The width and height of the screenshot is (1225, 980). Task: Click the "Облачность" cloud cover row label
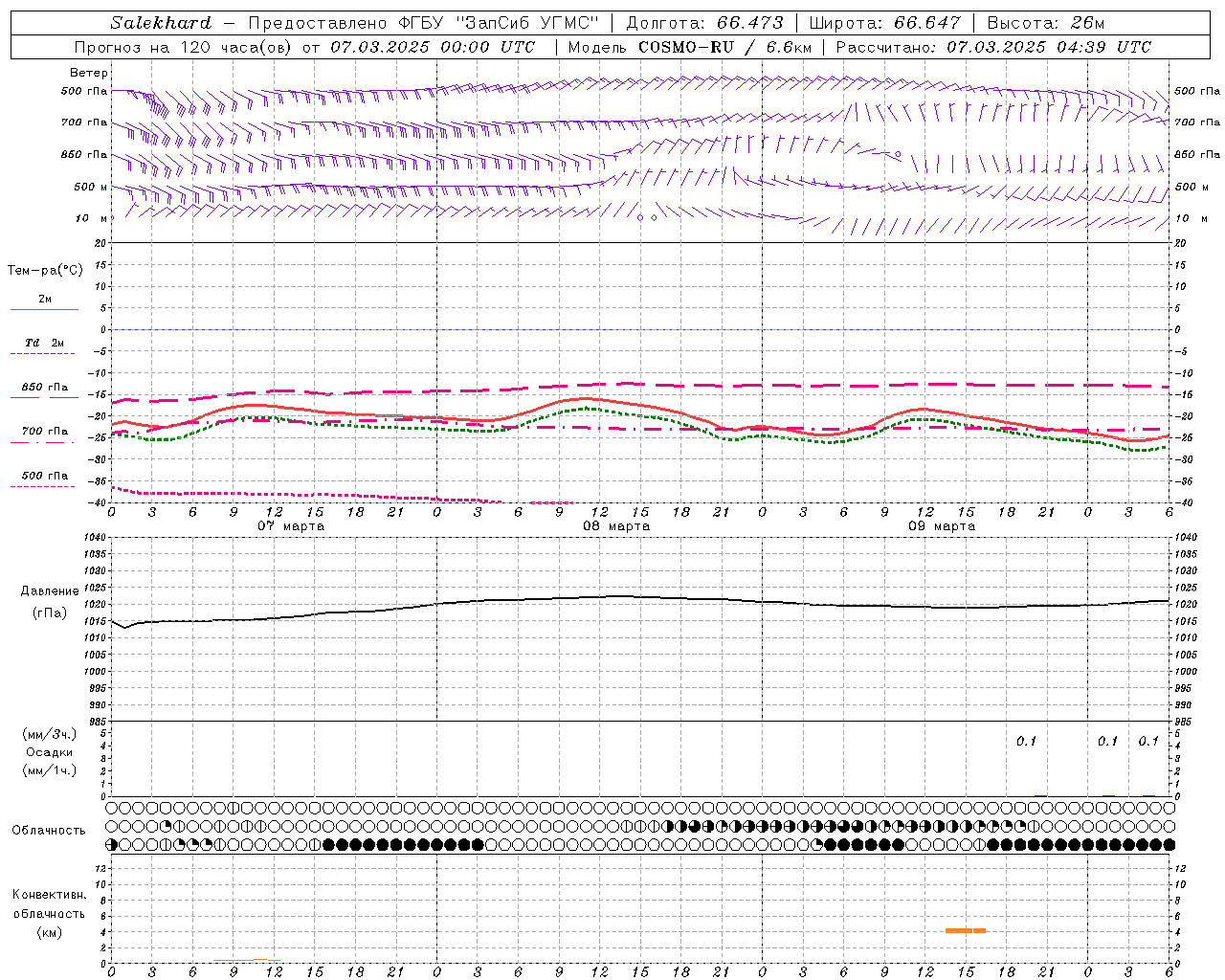click(x=49, y=831)
